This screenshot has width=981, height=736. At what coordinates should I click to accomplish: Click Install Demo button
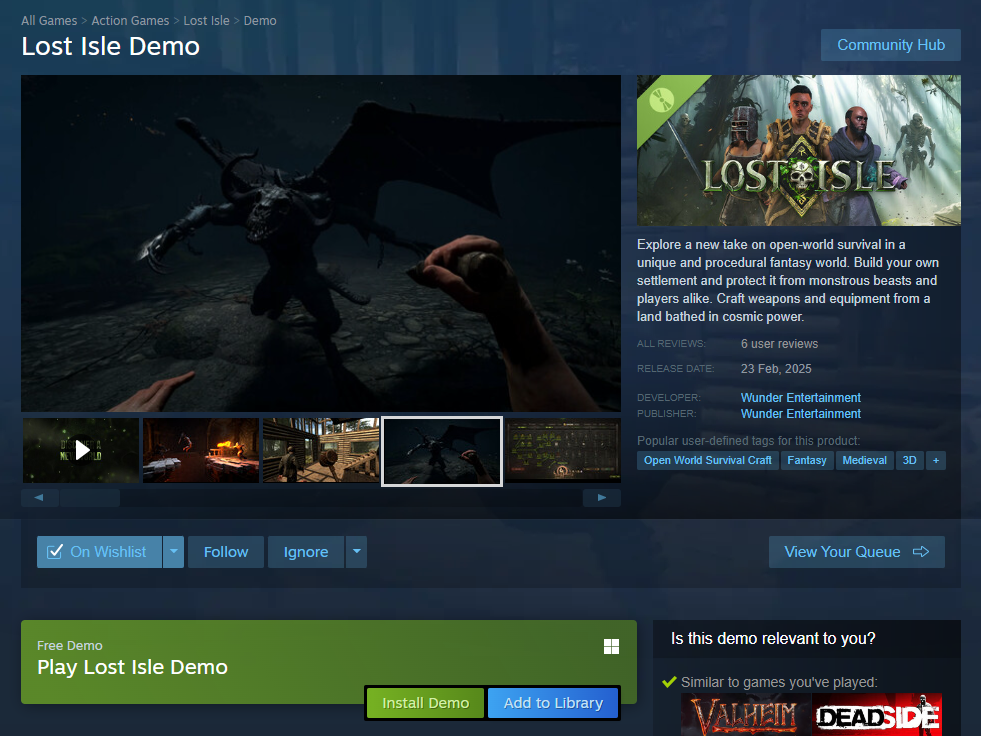click(425, 703)
